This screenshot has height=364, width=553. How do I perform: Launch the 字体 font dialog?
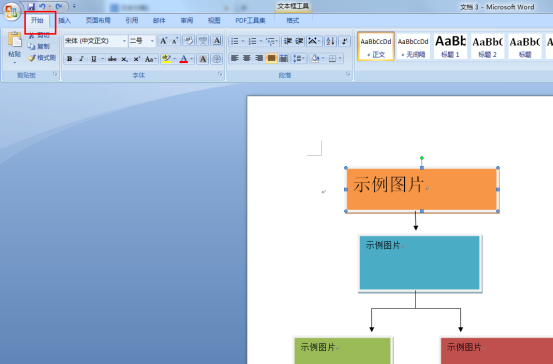coord(220,74)
